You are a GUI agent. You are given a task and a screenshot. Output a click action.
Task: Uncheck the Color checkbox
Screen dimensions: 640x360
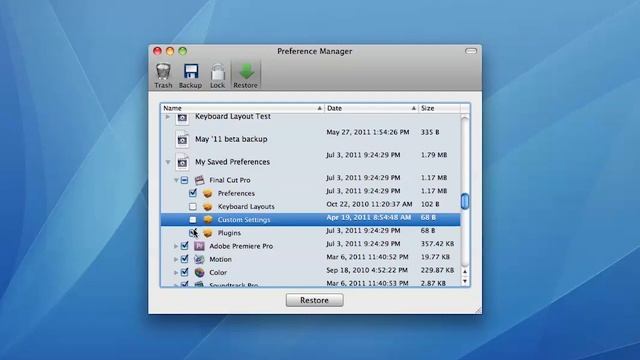[x=184, y=272]
